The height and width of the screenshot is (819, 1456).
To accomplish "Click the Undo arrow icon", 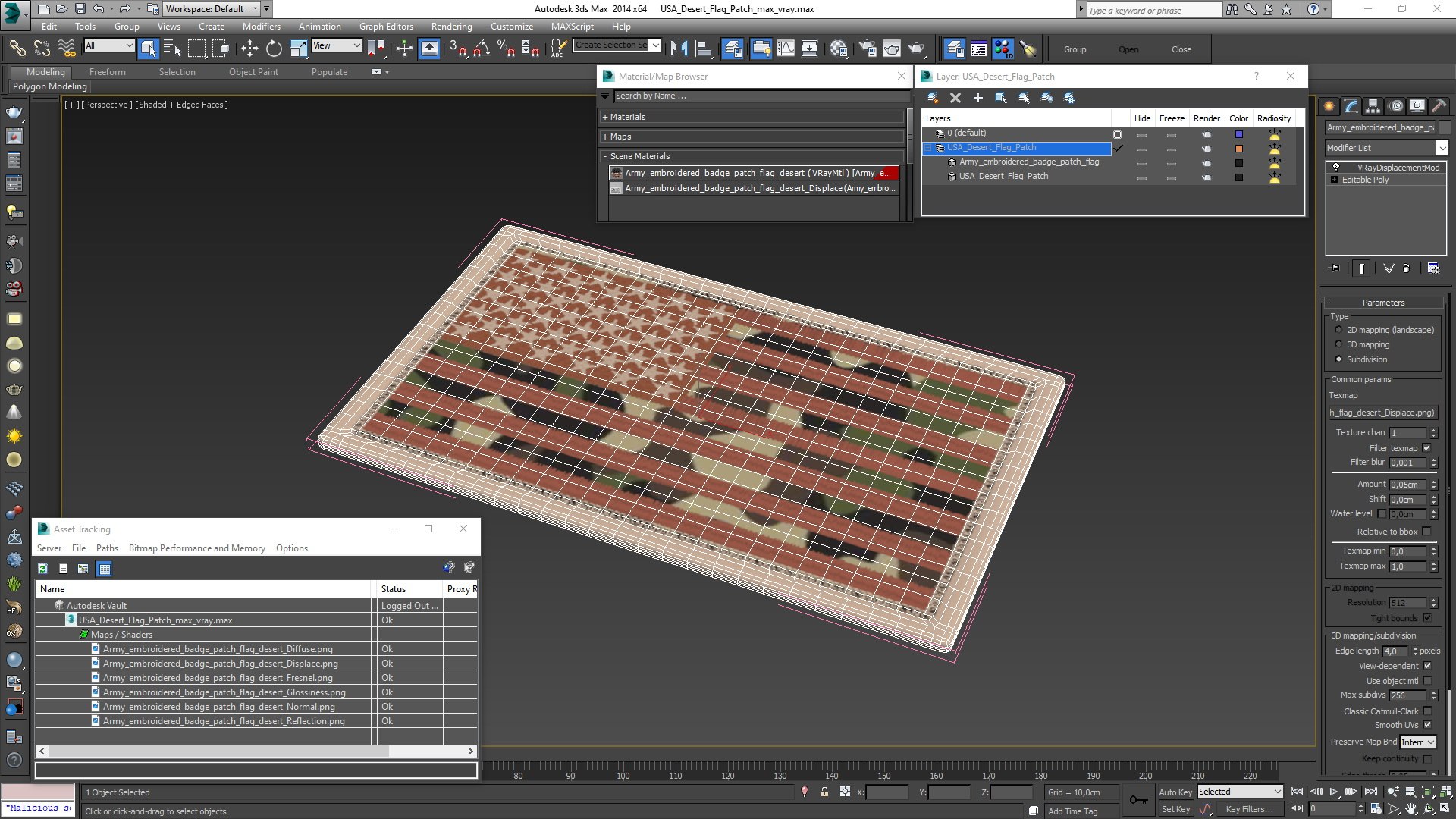I will pyautogui.click(x=99, y=9).
